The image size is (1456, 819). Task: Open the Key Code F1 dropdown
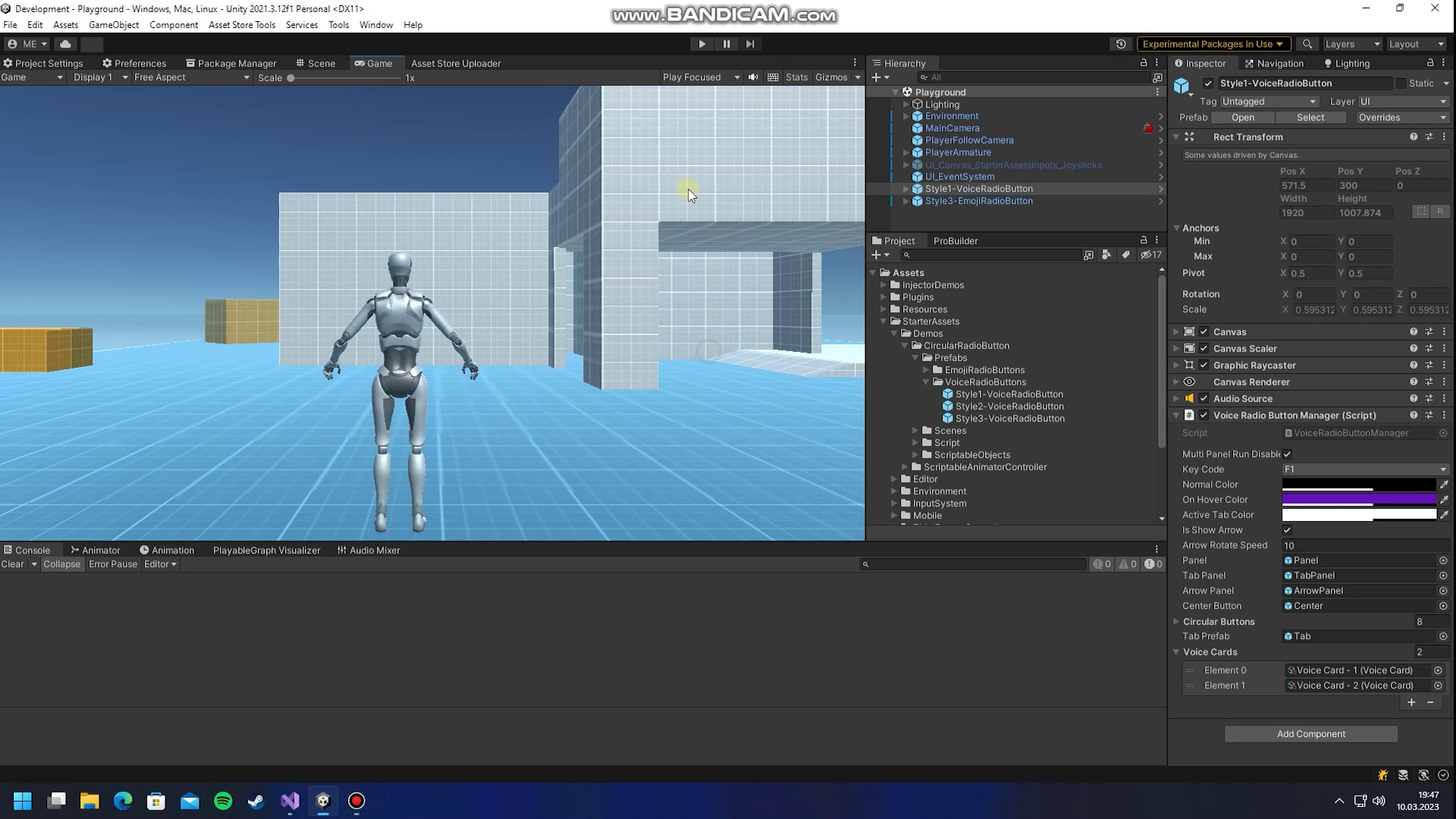click(x=1365, y=469)
